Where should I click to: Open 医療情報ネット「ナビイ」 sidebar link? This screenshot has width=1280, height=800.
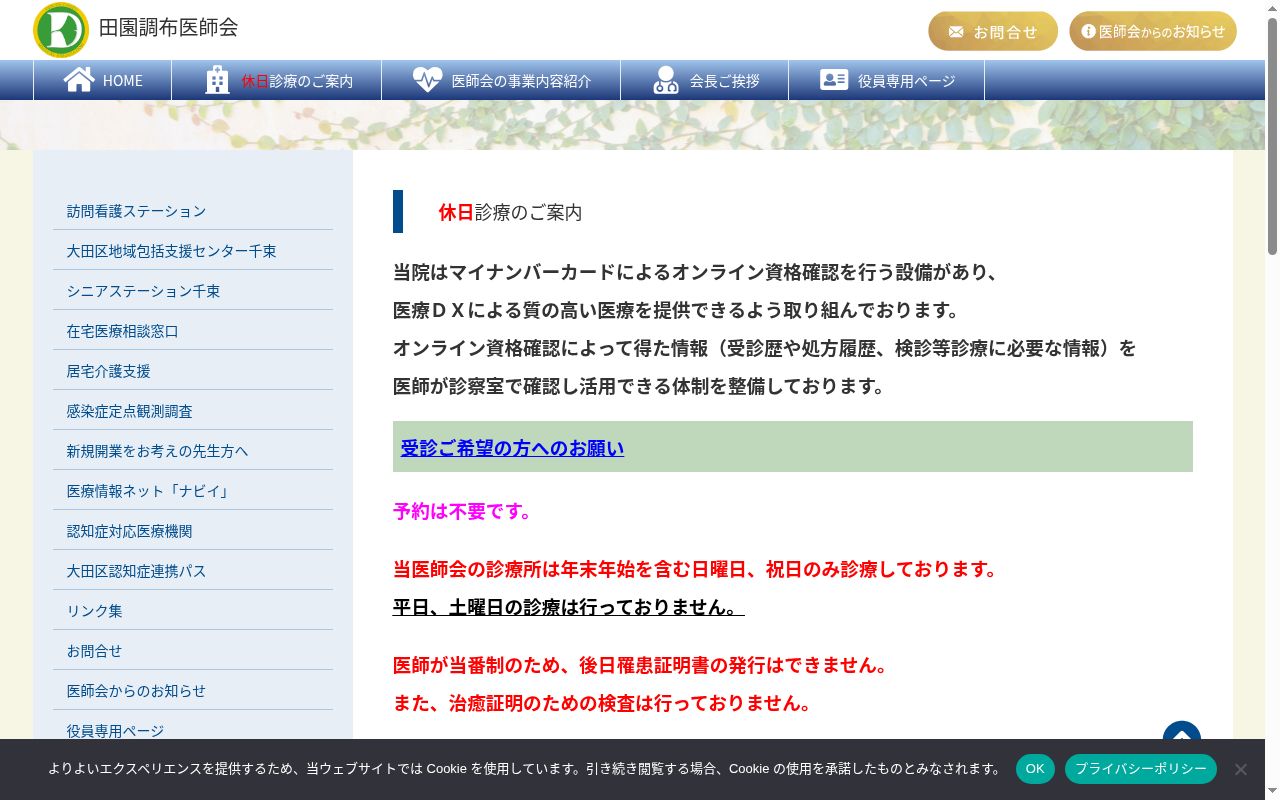click(193, 491)
